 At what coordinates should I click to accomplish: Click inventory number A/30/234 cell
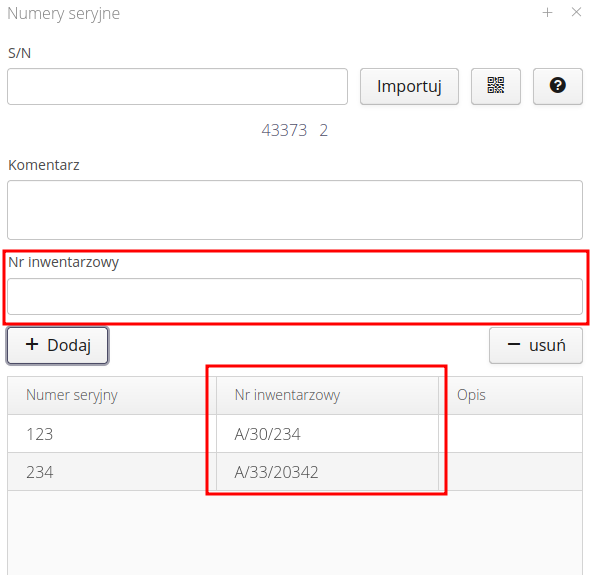[327, 434]
